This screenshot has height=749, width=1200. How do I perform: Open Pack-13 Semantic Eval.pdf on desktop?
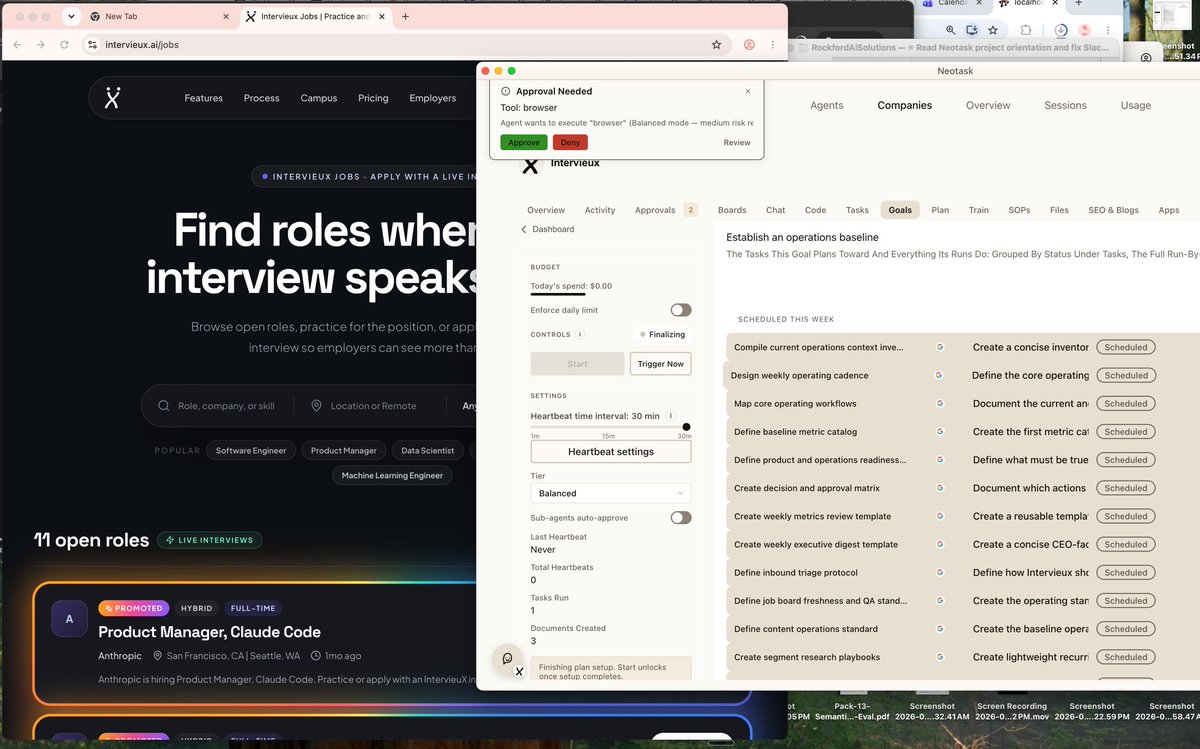tap(853, 711)
